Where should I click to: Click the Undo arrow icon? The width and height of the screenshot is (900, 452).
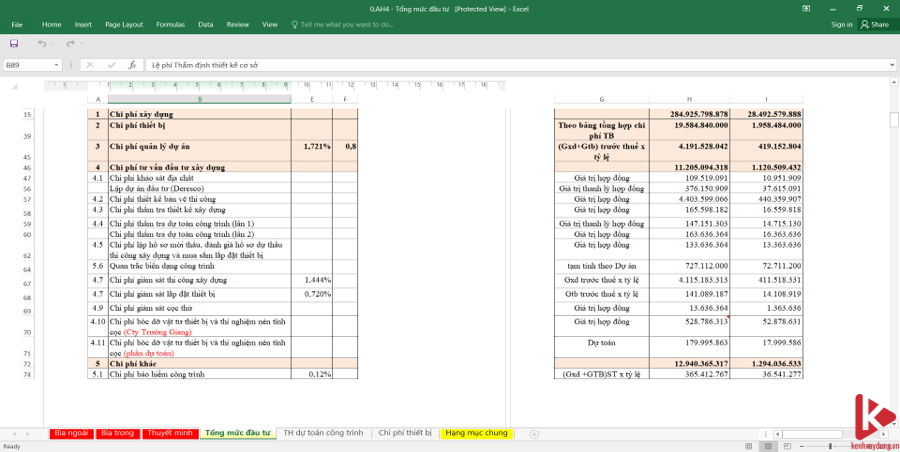[x=41, y=44]
